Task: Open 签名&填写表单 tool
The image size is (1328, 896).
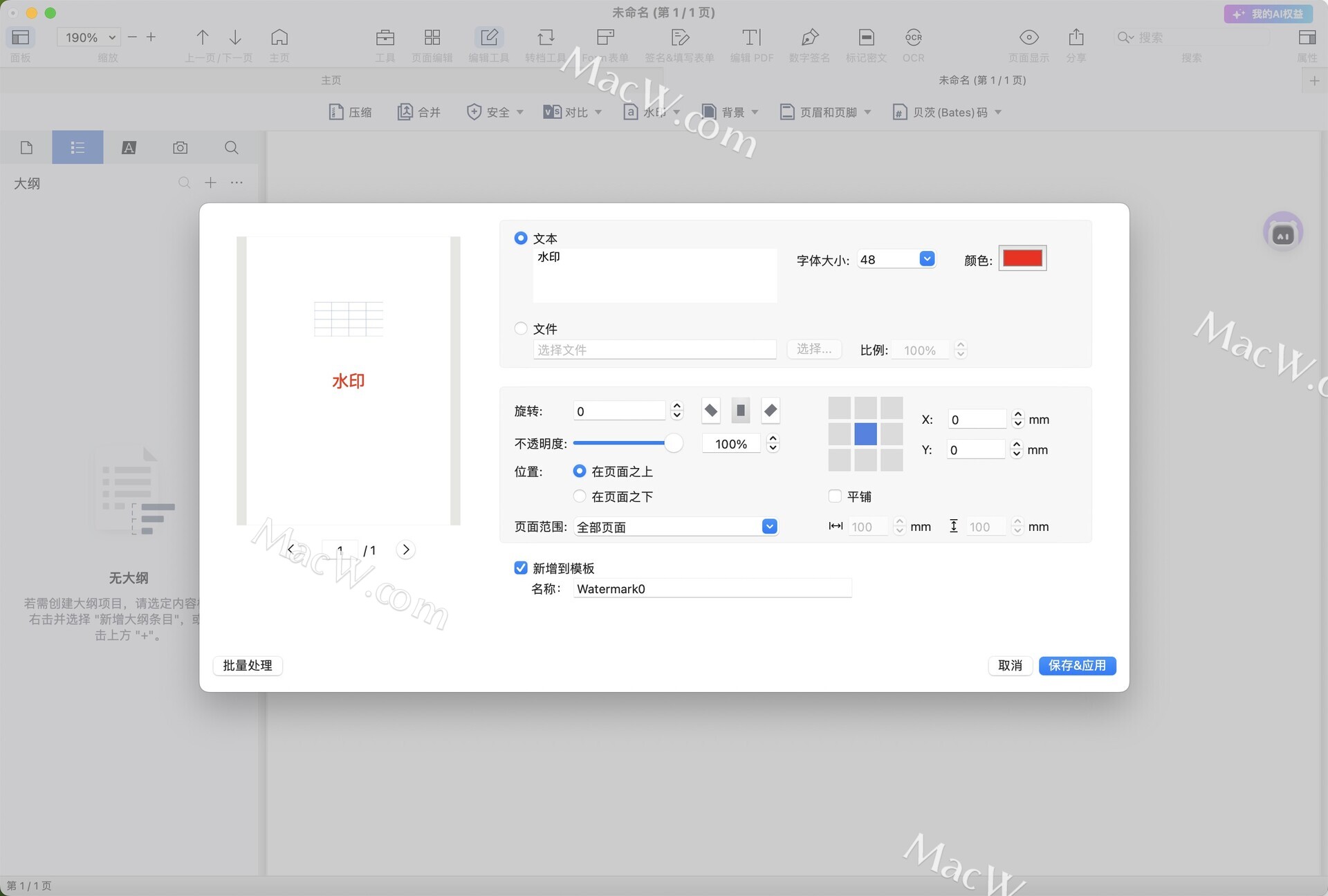Action: pyautogui.click(x=680, y=37)
